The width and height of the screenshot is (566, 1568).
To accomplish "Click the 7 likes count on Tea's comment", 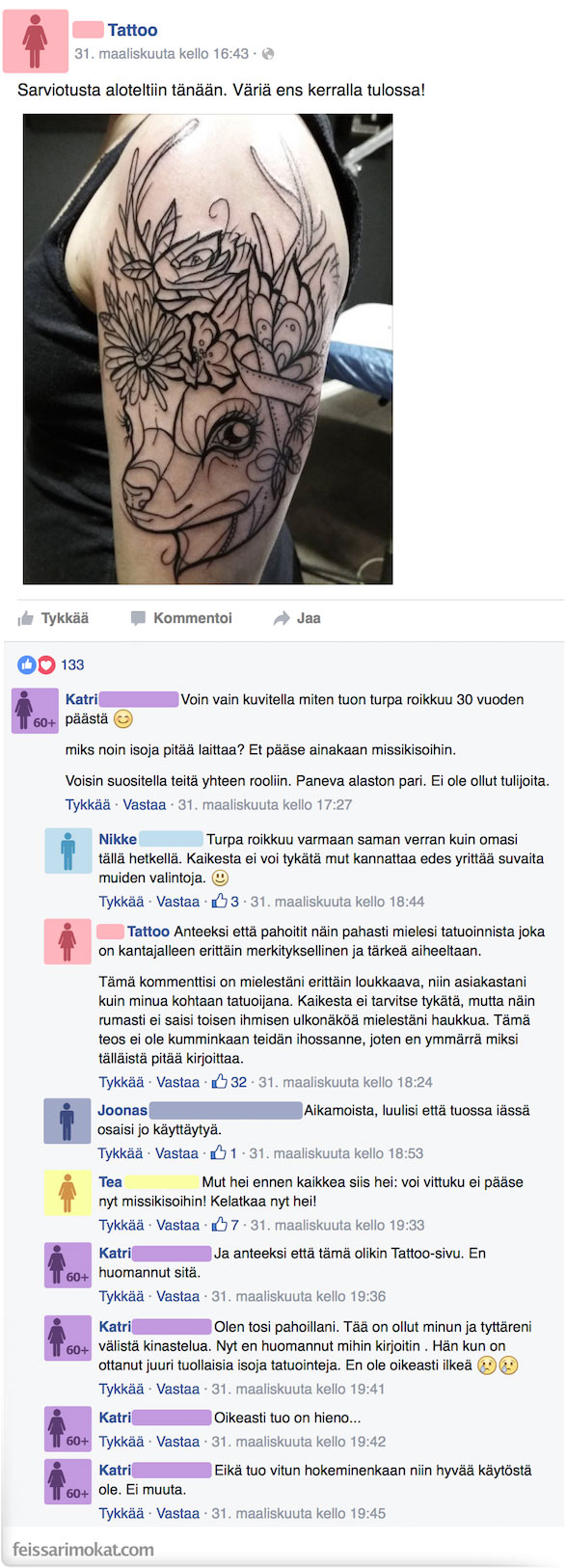I will click(x=234, y=1225).
